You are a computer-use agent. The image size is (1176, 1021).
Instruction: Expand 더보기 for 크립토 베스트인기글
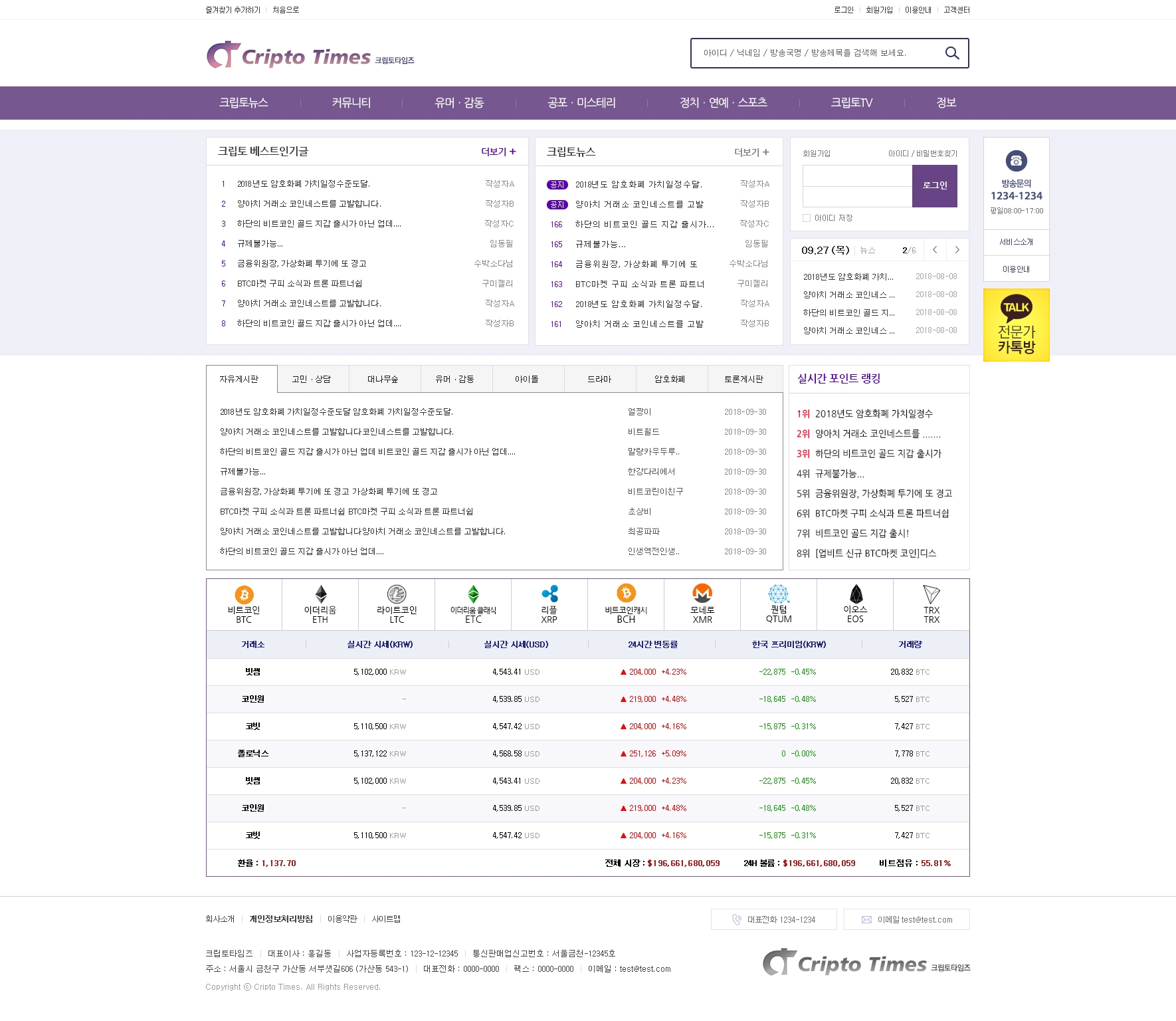point(498,152)
